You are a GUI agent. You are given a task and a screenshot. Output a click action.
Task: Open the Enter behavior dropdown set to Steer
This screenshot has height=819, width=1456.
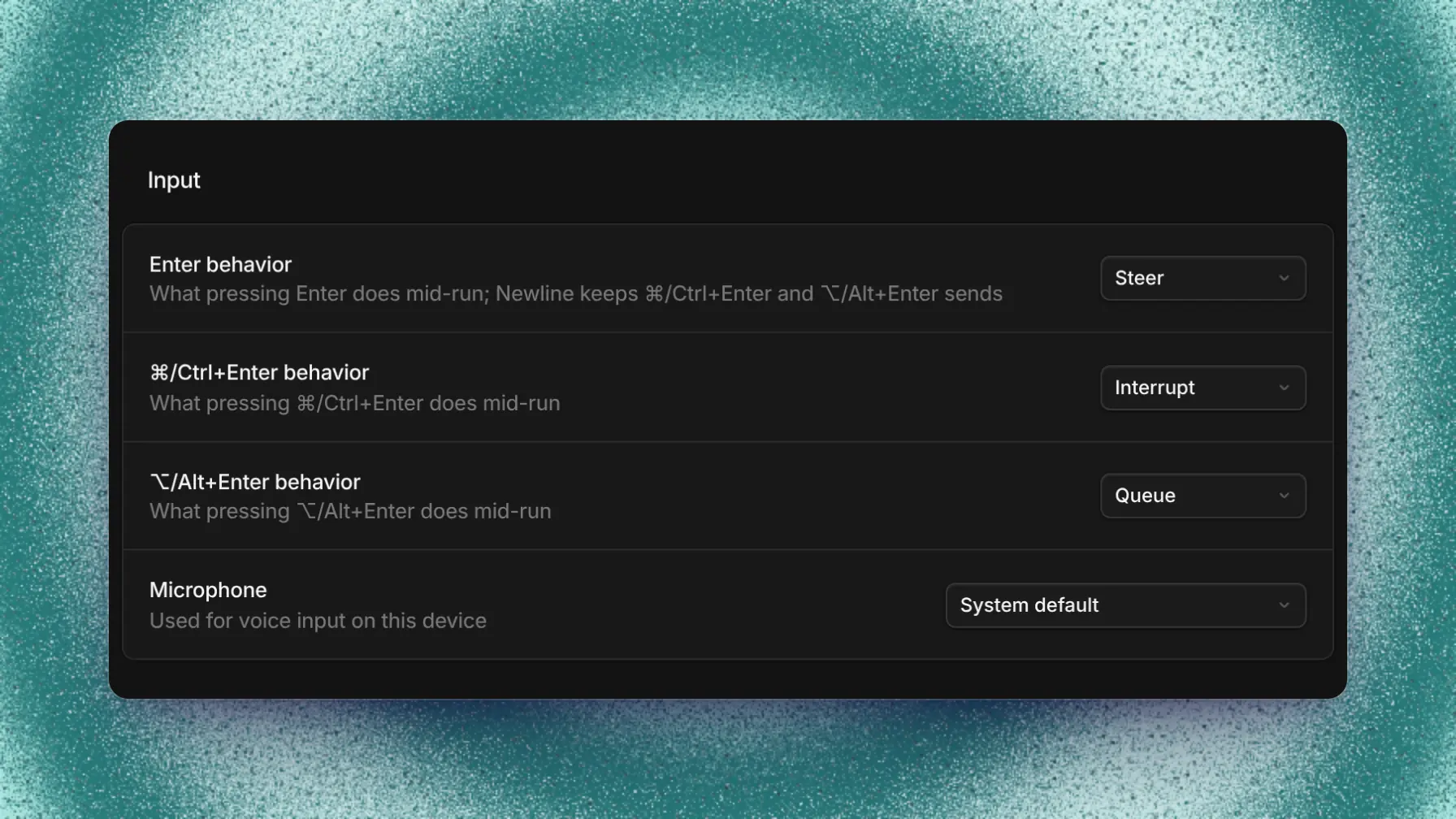(x=1202, y=278)
